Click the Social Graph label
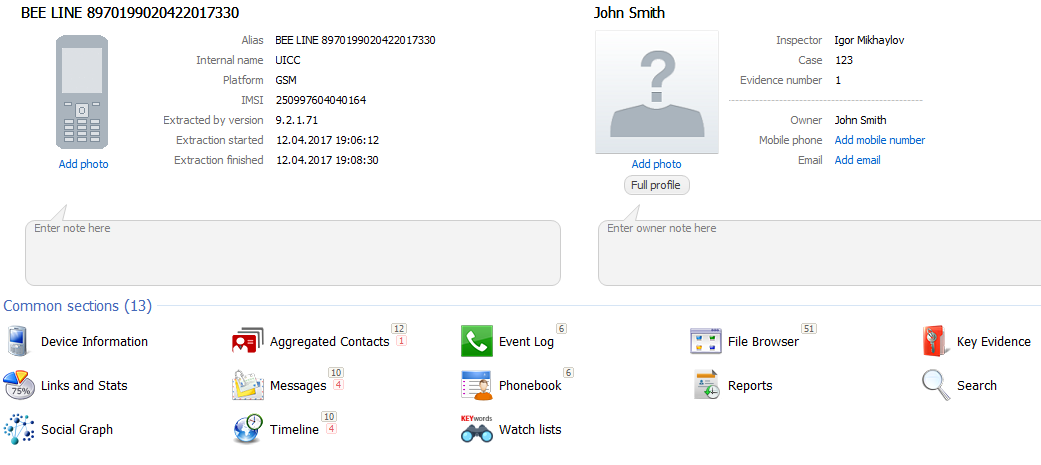Image resolution: width=1041 pixels, height=465 pixels. (x=77, y=429)
